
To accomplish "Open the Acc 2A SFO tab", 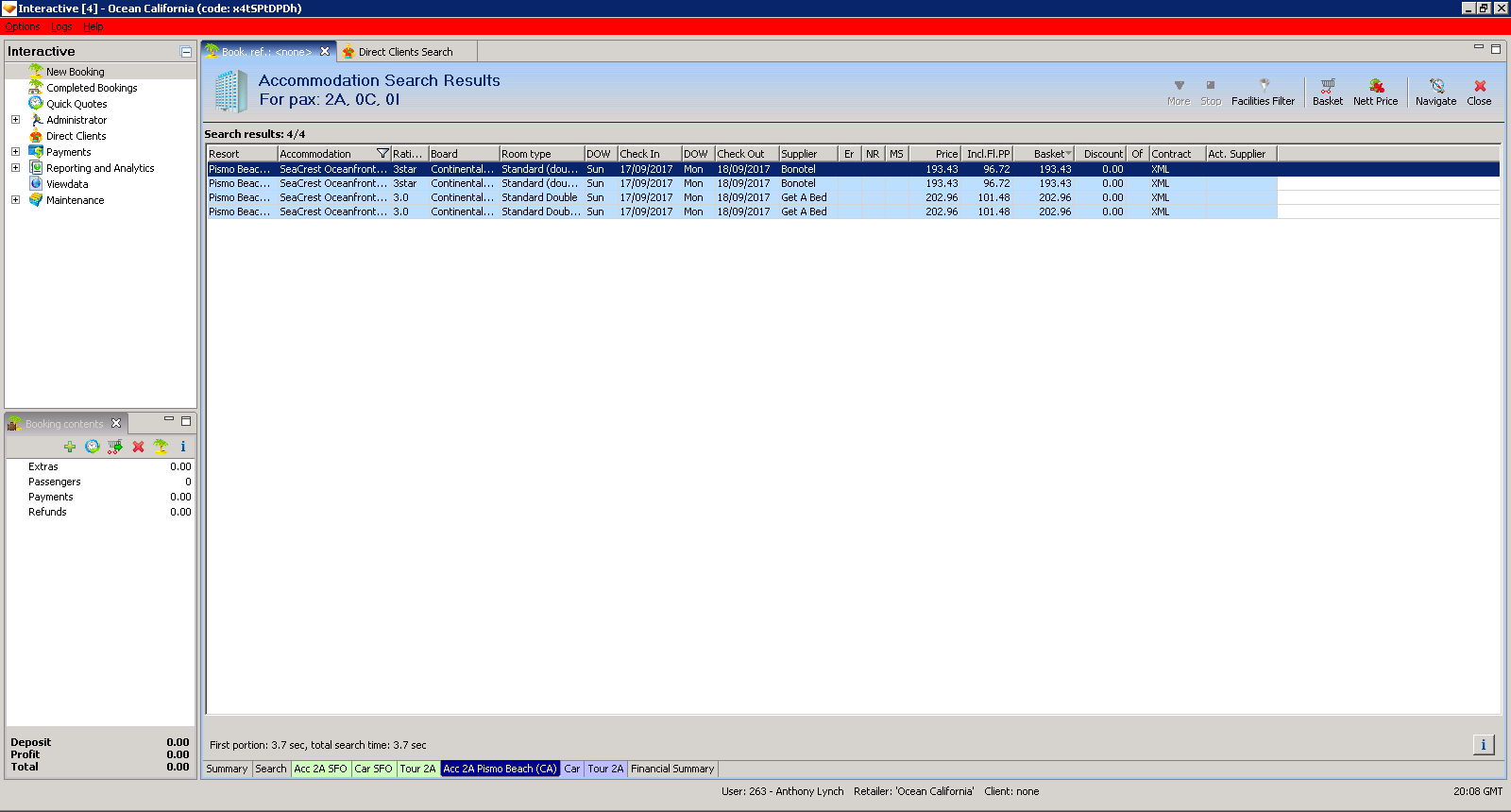I will 320,769.
